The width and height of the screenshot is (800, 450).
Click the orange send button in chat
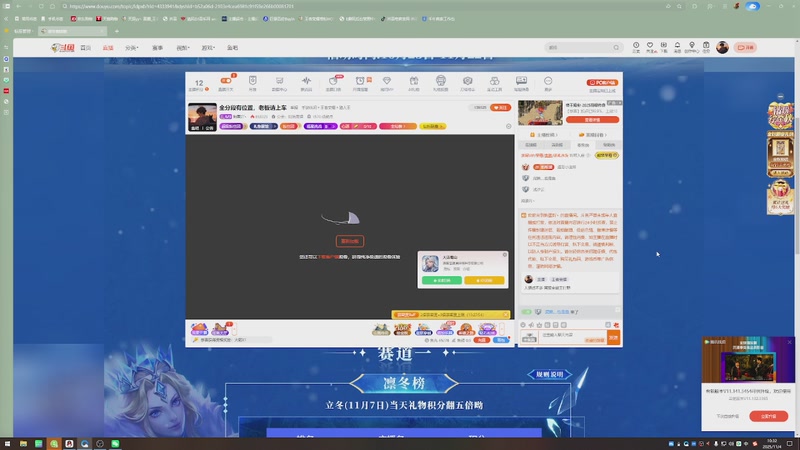[x=613, y=337]
